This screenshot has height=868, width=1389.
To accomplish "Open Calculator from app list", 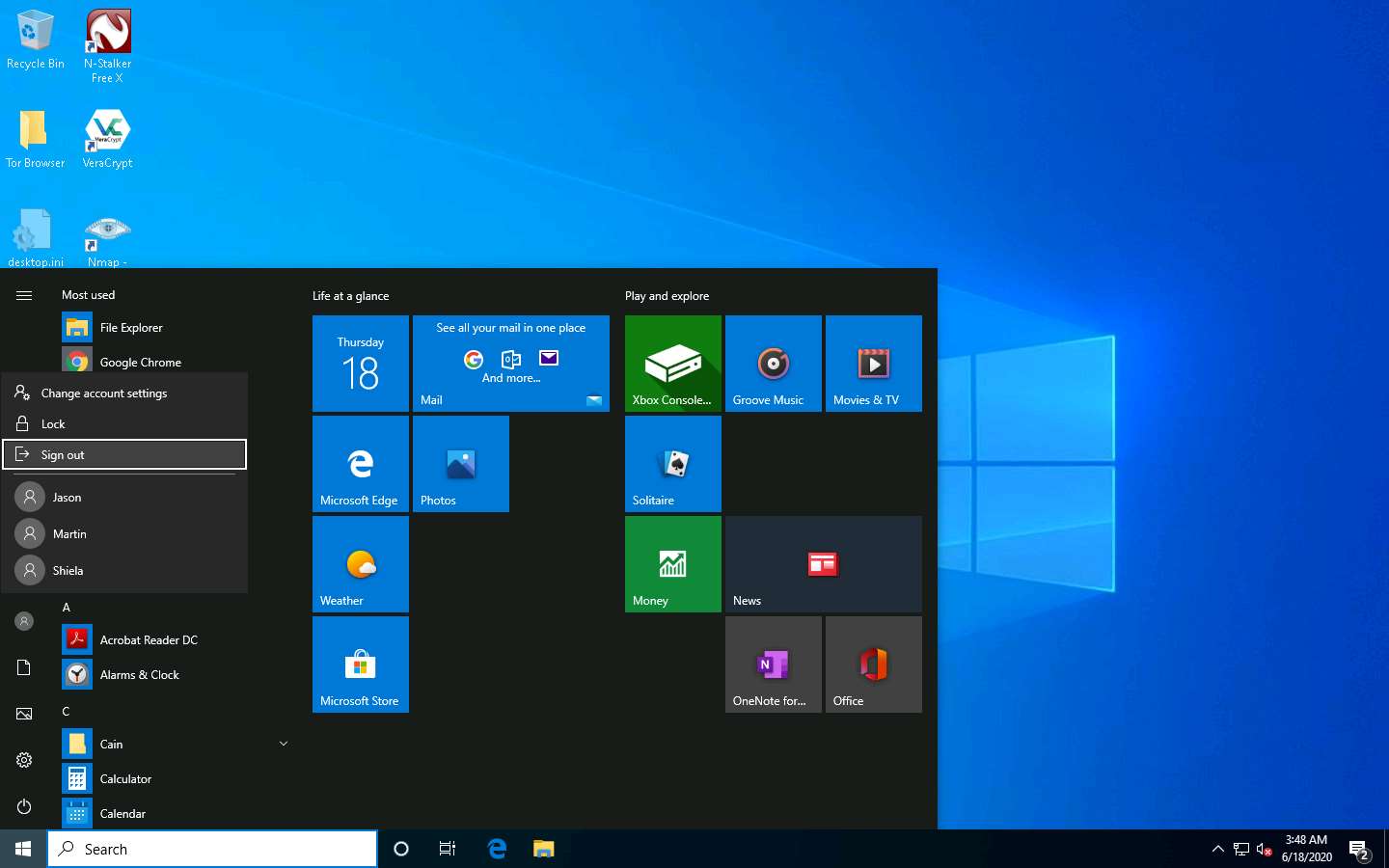I will point(174,778).
